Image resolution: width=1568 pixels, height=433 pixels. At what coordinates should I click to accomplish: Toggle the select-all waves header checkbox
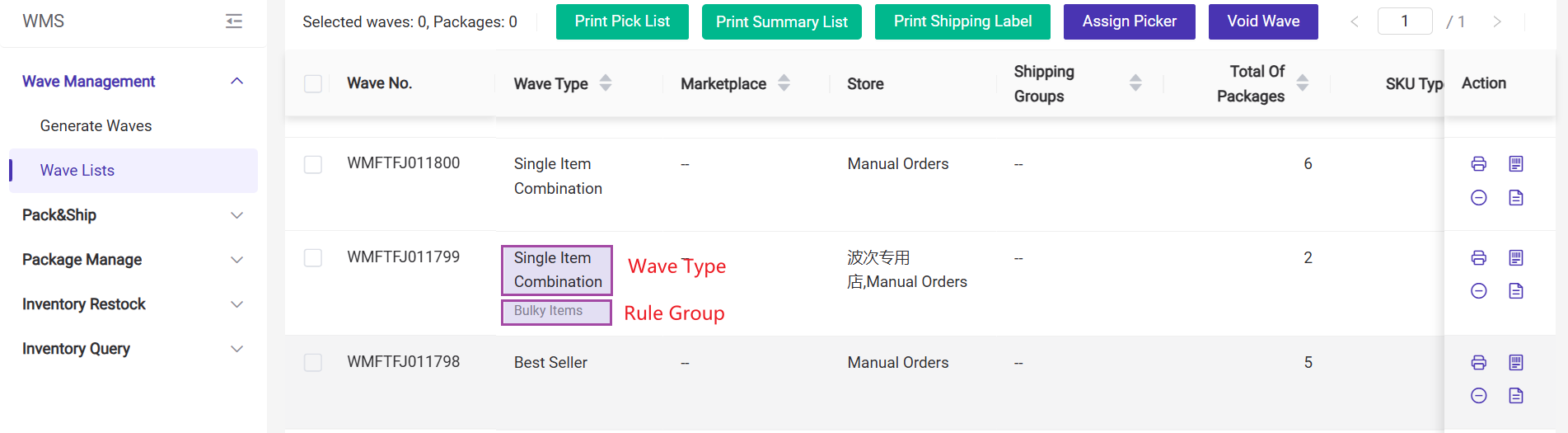(x=313, y=83)
